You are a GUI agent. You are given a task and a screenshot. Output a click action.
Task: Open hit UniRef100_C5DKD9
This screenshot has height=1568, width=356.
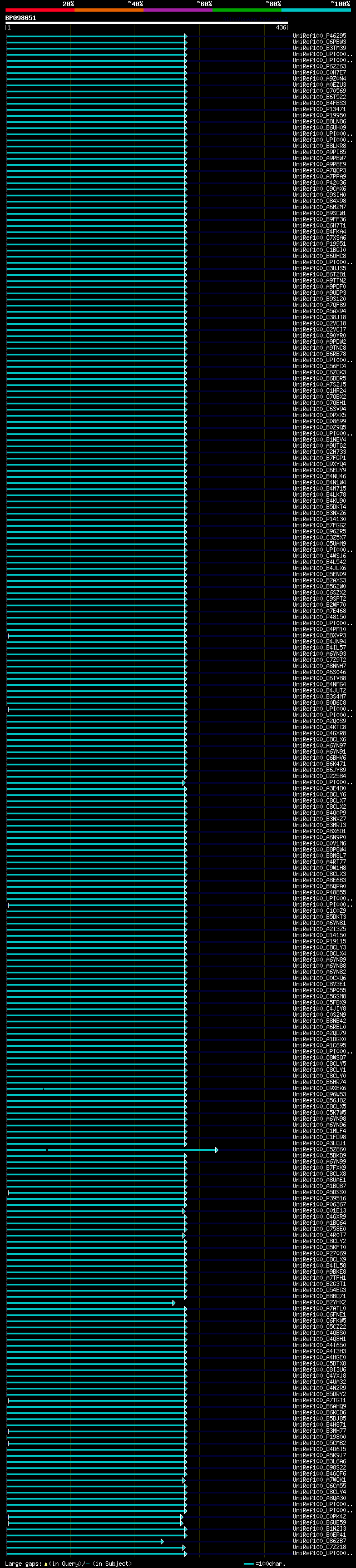pos(319,1155)
